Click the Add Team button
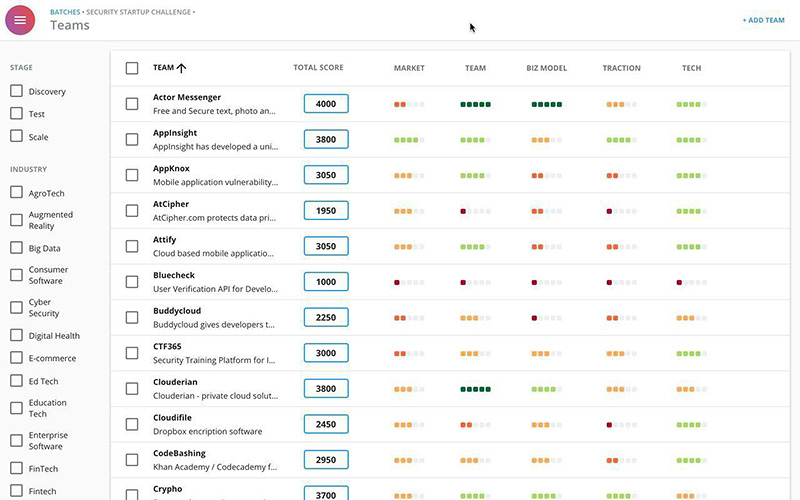The width and height of the screenshot is (800, 500). tap(763, 20)
